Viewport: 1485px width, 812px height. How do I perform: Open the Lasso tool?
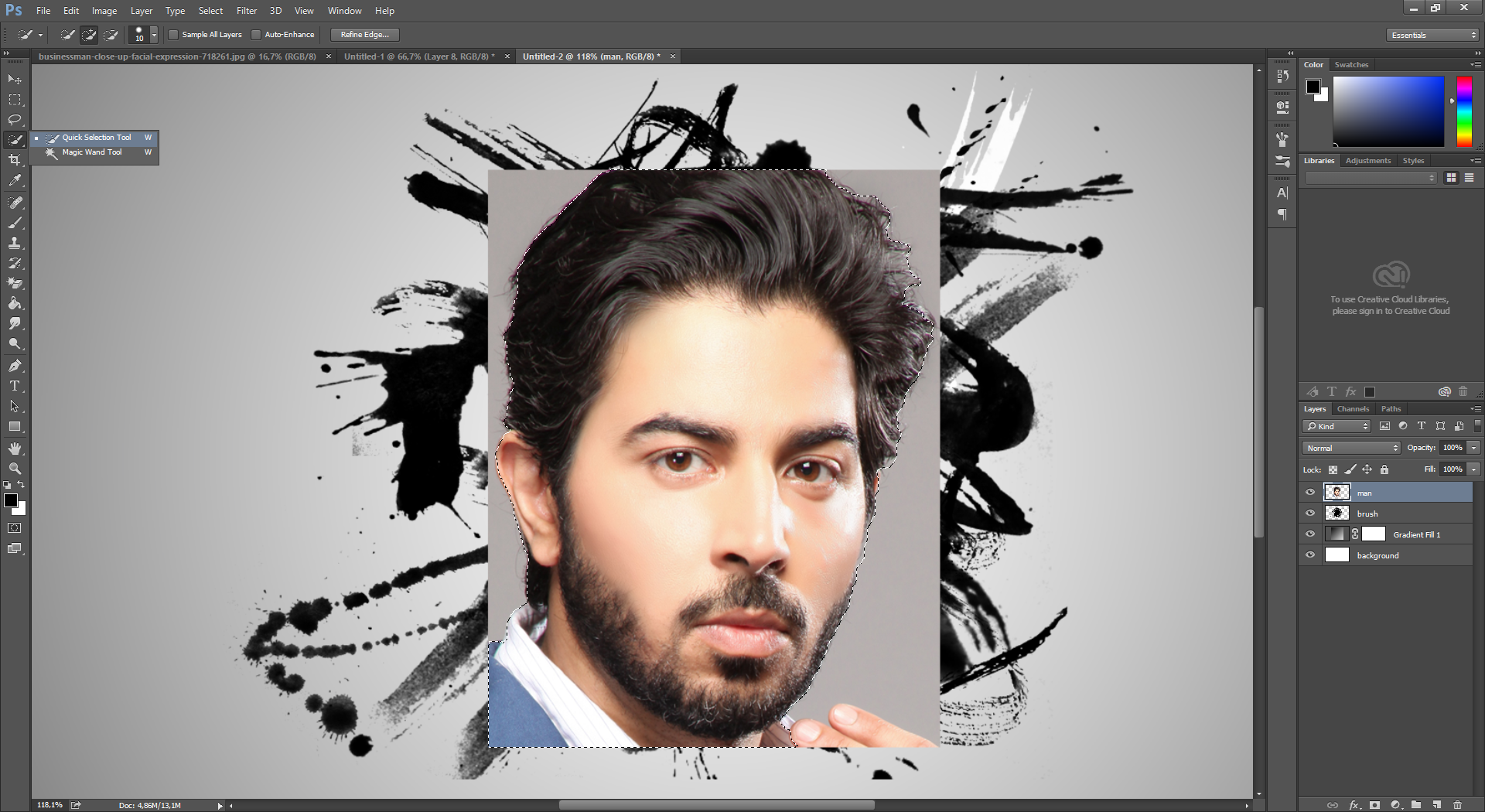click(15, 120)
